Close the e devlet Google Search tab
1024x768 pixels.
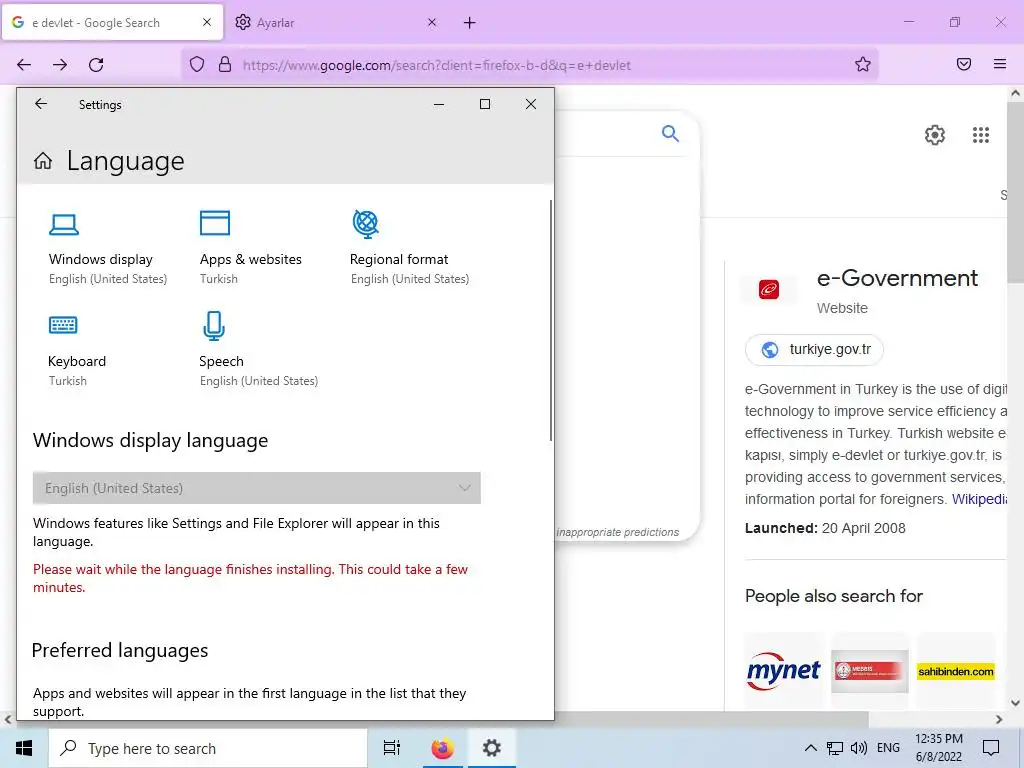207,22
